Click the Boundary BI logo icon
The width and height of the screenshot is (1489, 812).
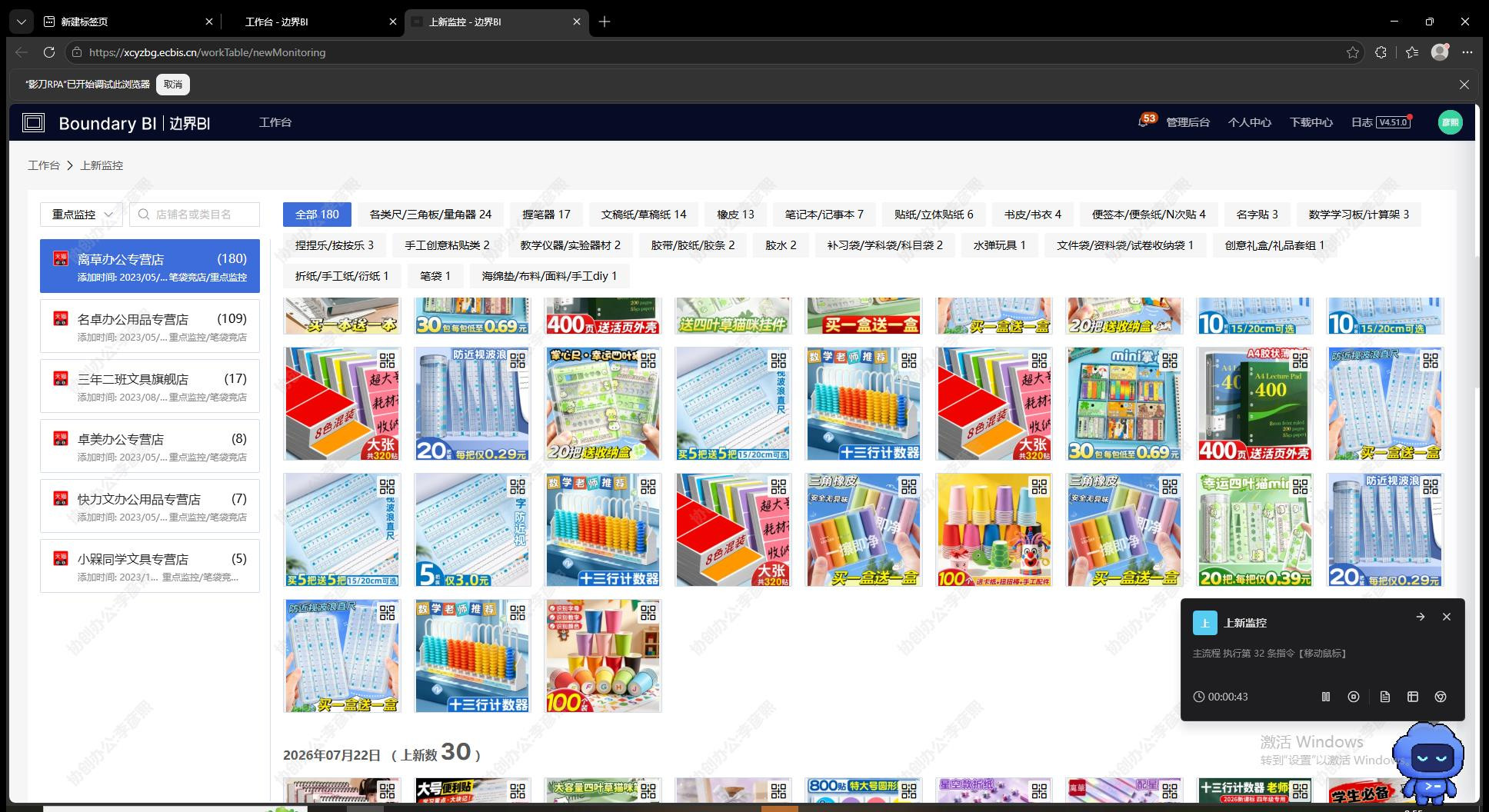click(33, 123)
